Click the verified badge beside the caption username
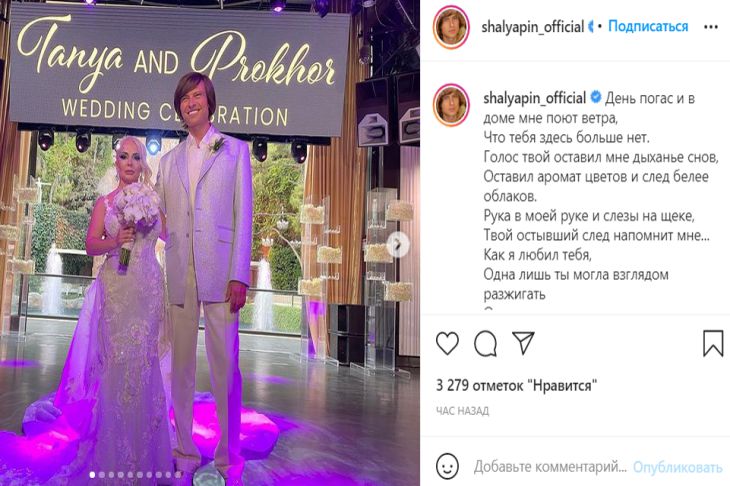 pyautogui.click(x=596, y=97)
